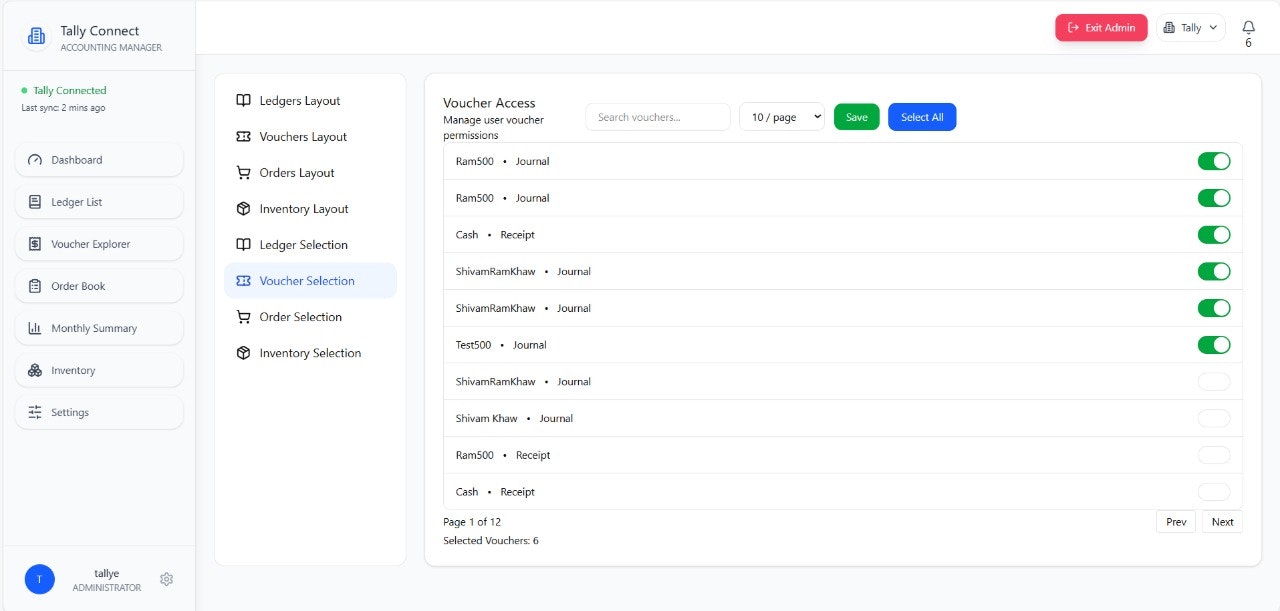Open Order Book page
Viewport: 1280px width, 611px height.
coord(99,286)
